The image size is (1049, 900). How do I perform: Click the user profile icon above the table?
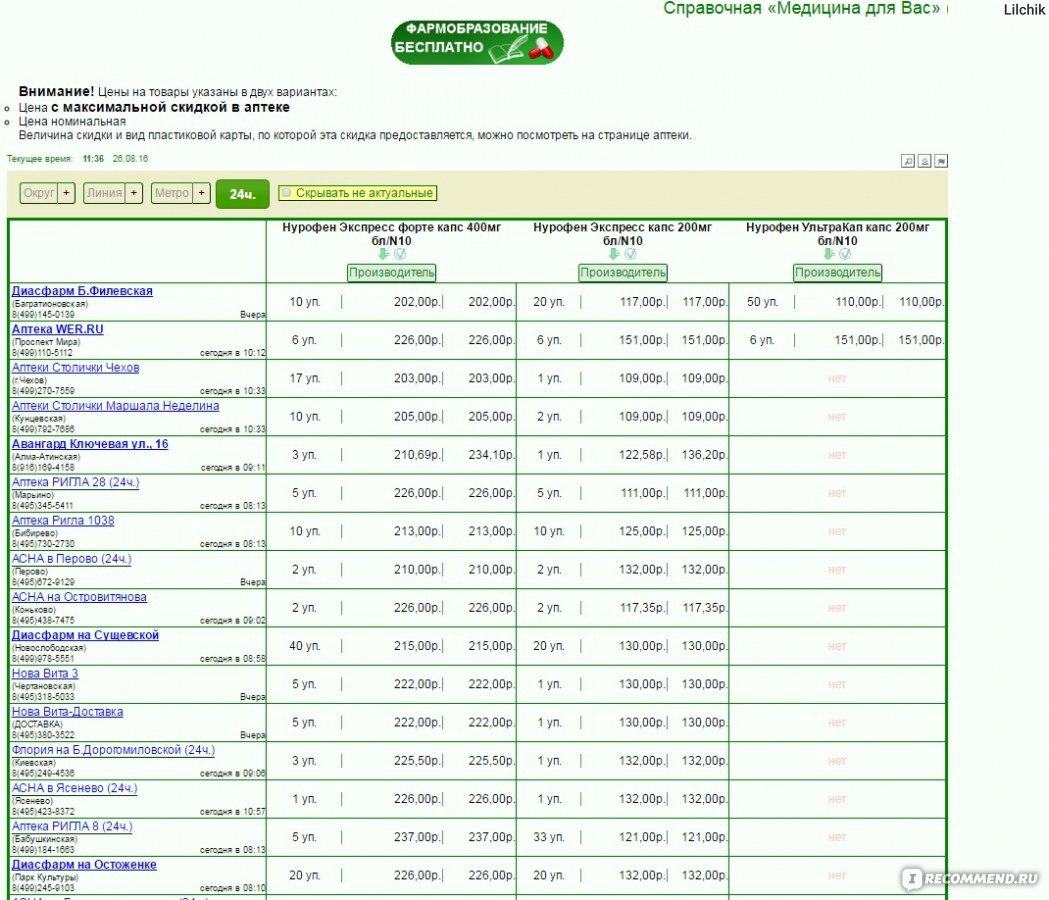[924, 161]
